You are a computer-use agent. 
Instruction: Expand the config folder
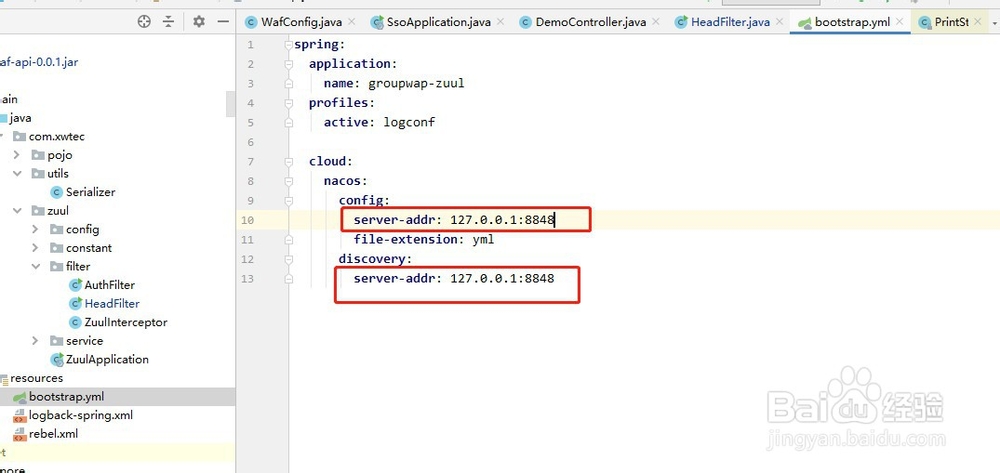point(35,229)
